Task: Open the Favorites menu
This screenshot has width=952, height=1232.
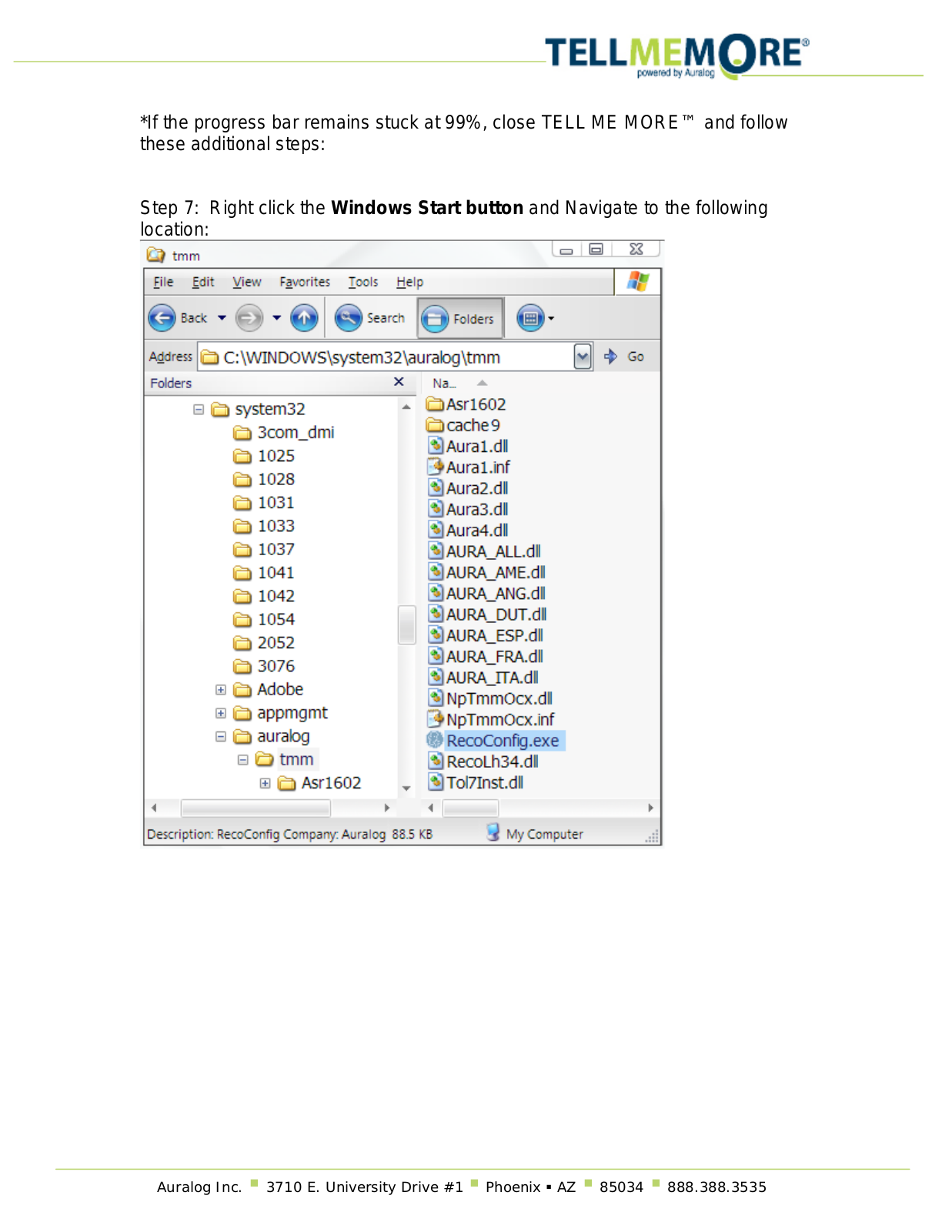Action: 305,282
